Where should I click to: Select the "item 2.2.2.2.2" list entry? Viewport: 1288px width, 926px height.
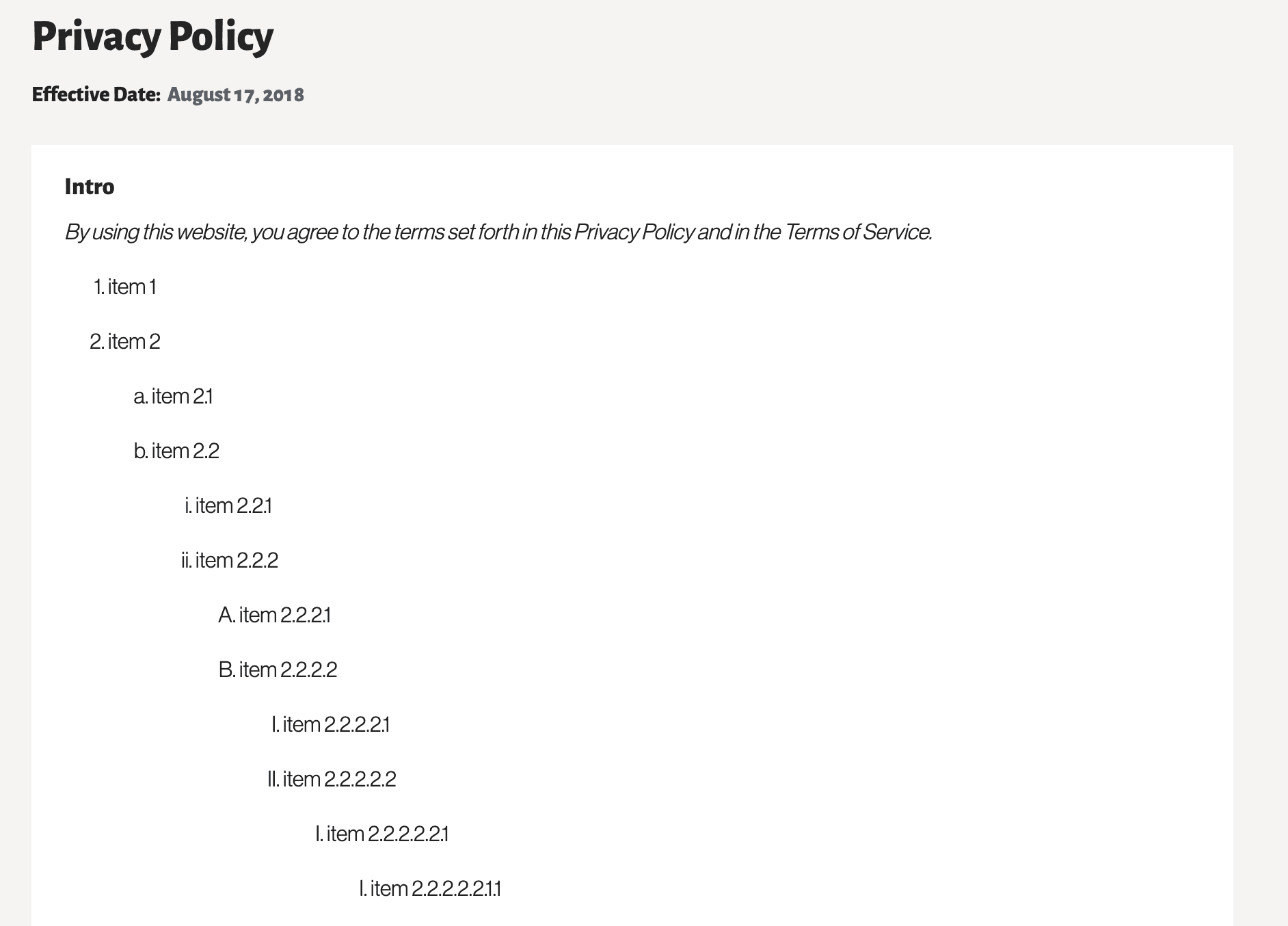point(339,779)
